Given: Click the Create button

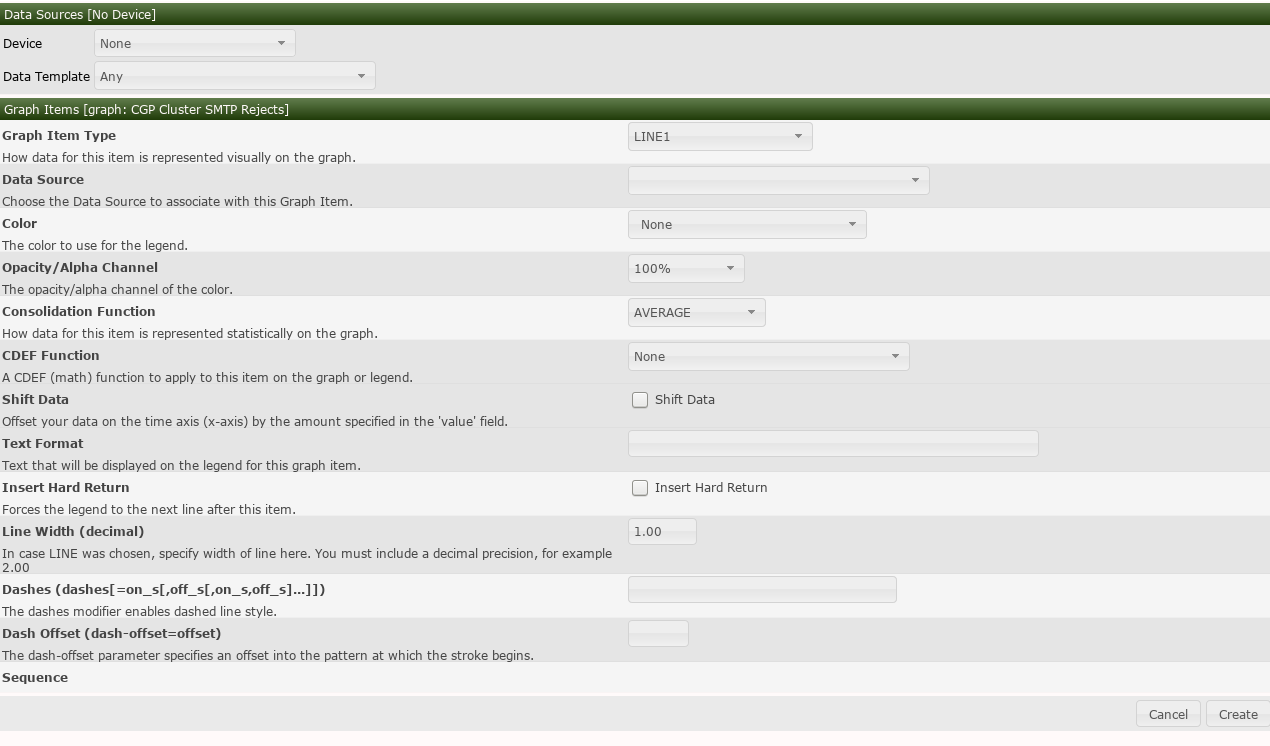Looking at the screenshot, I should point(1237,714).
